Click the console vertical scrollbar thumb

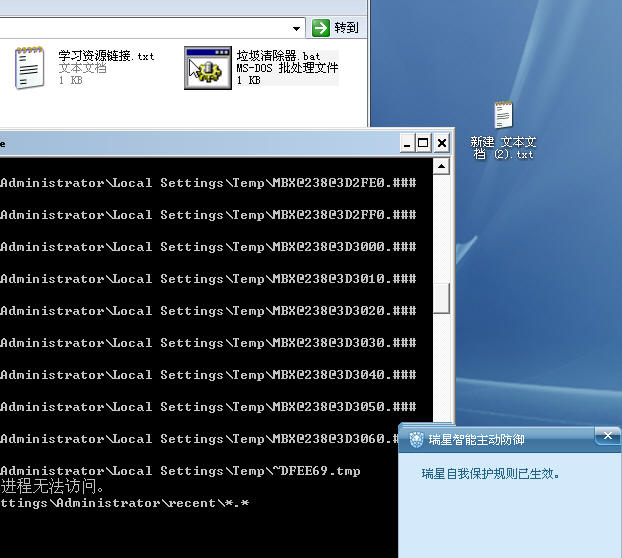coord(441,298)
